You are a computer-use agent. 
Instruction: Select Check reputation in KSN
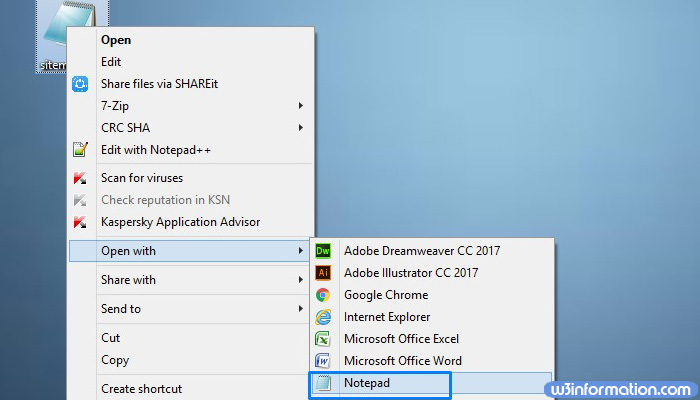[191, 200]
